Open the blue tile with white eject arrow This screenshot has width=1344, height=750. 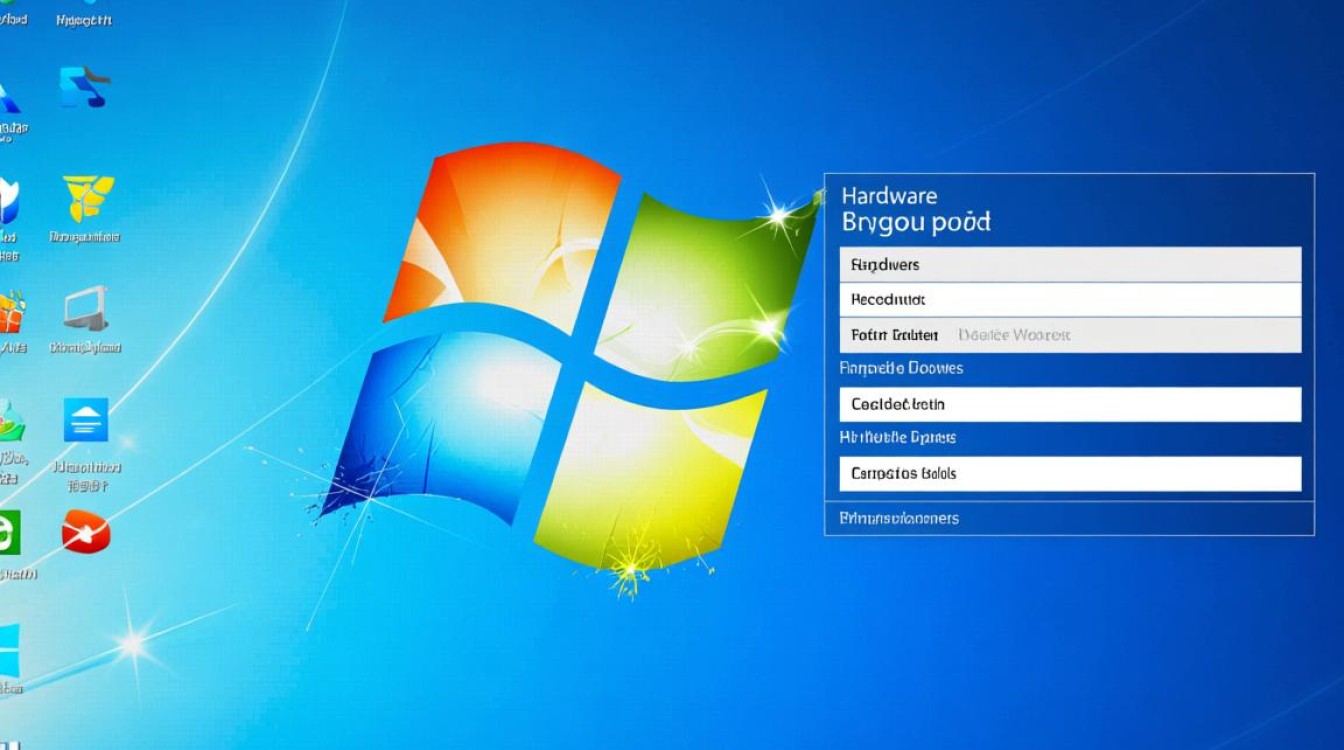tap(86, 420)
